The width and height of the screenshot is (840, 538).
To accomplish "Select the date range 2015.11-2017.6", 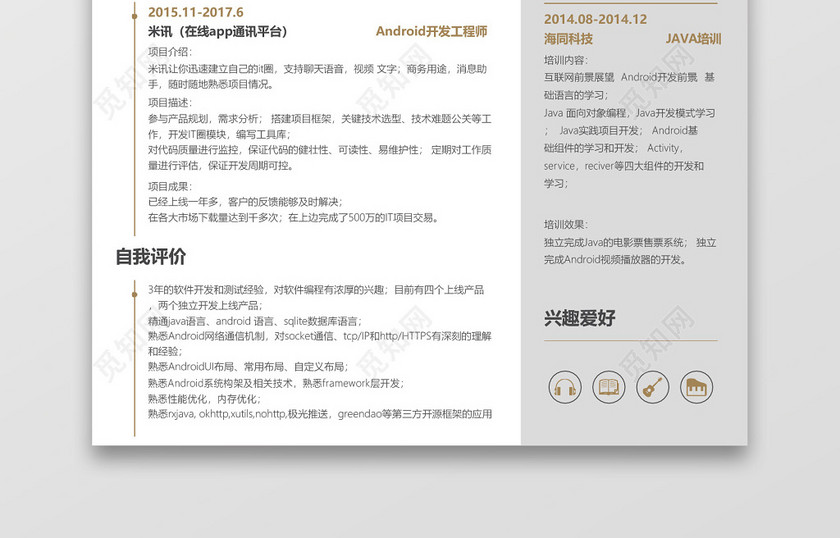I will [x=196, y=12].
